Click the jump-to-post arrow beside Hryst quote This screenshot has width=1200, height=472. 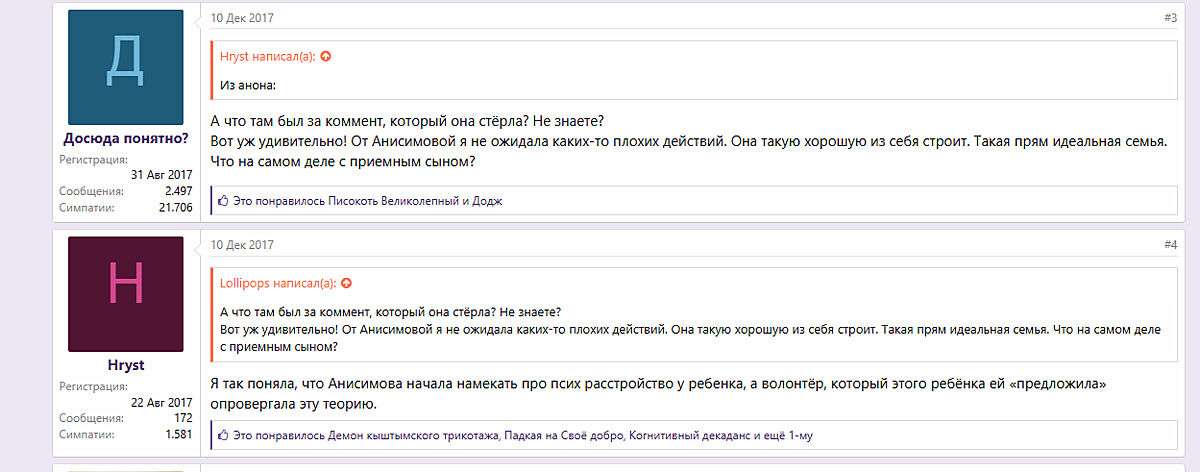click(x=326, y=57)
